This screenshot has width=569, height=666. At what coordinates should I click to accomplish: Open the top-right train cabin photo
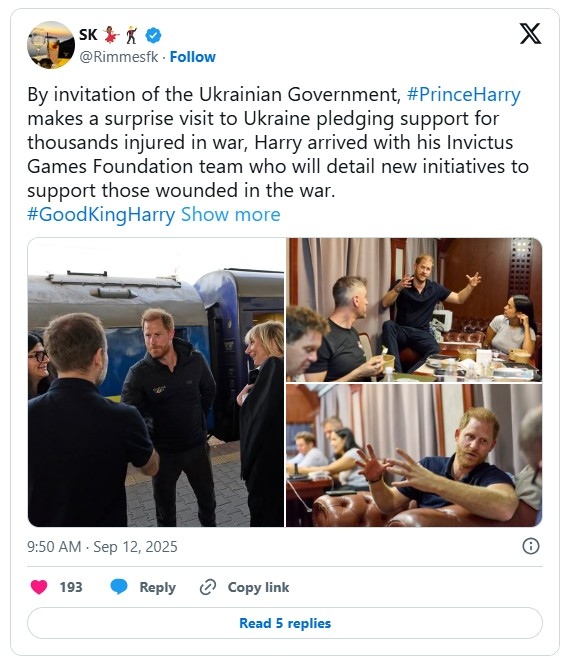pos(414,310)
